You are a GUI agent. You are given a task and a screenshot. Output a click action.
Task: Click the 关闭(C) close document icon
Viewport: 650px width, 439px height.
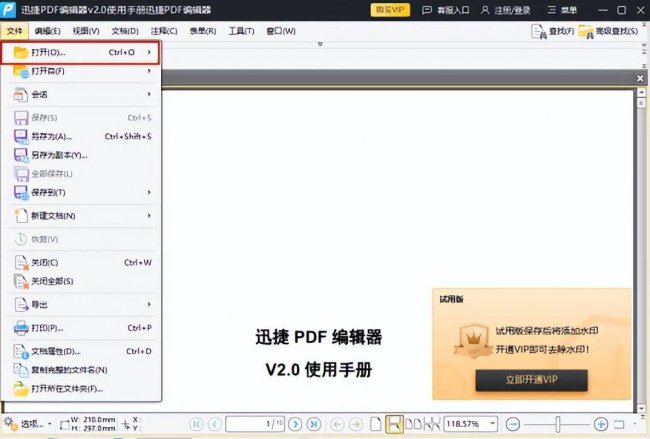[x=21, y=262]
